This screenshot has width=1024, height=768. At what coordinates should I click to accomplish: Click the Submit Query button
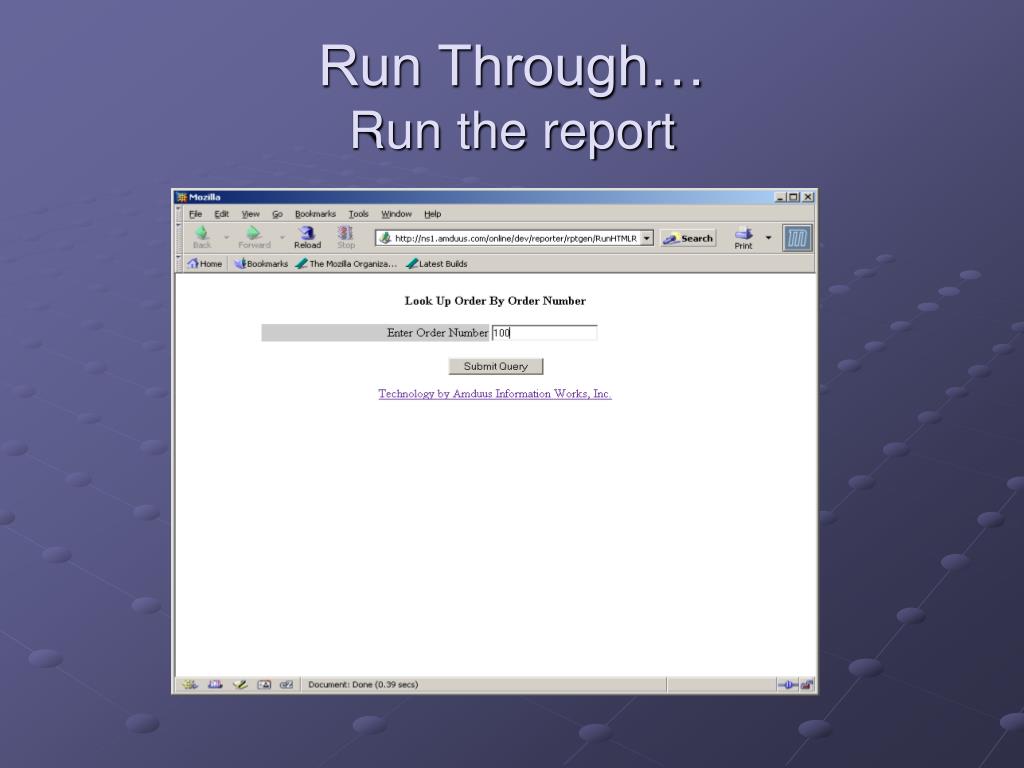tap(496, 366)
